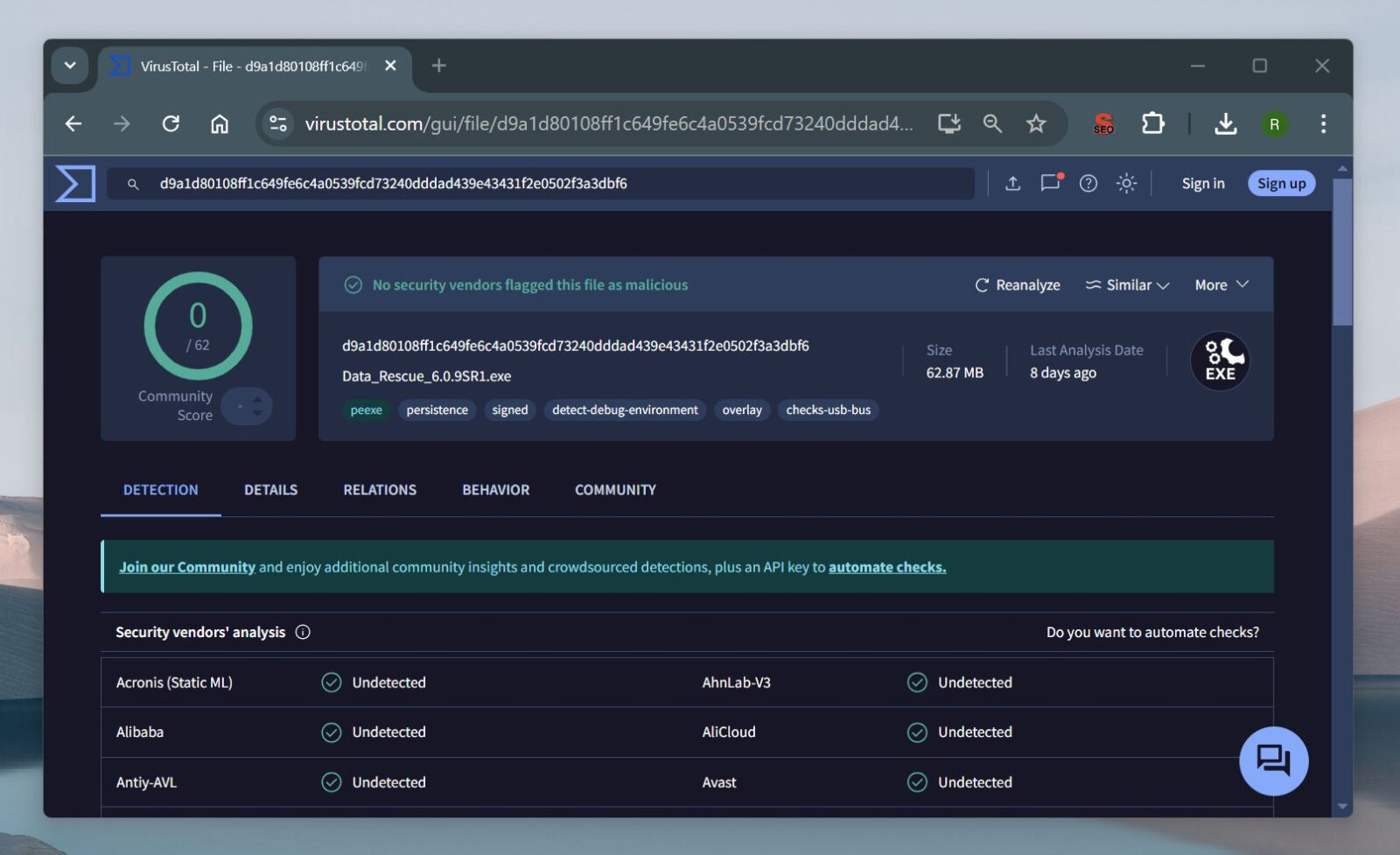The height and width of the screenshot is (855, 1400).
Task: Expand the More dropdown
Action: tap(1221, 285)
